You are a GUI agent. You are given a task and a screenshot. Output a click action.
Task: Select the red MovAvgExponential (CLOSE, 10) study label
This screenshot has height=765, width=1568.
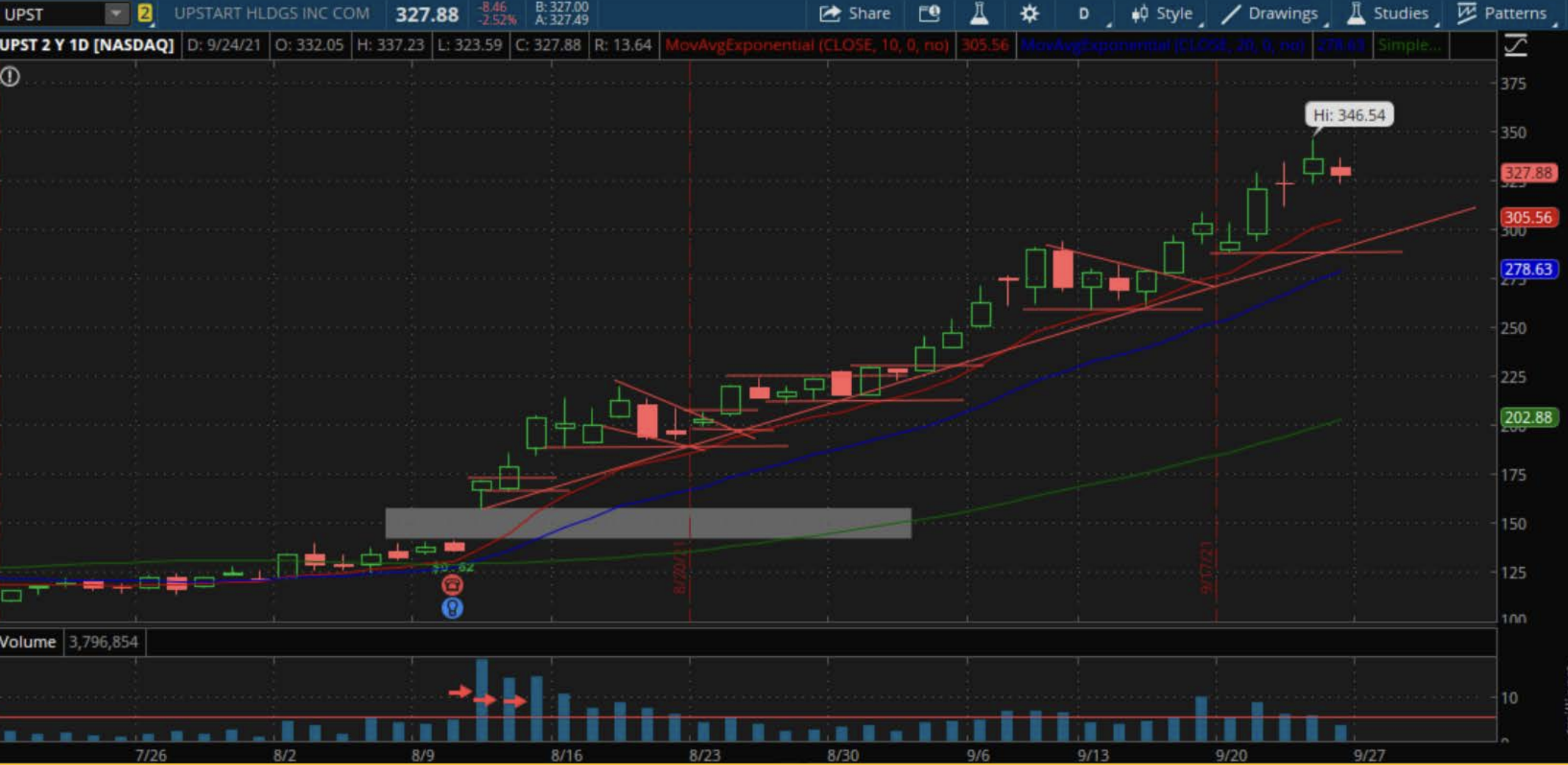click(806, 46)
